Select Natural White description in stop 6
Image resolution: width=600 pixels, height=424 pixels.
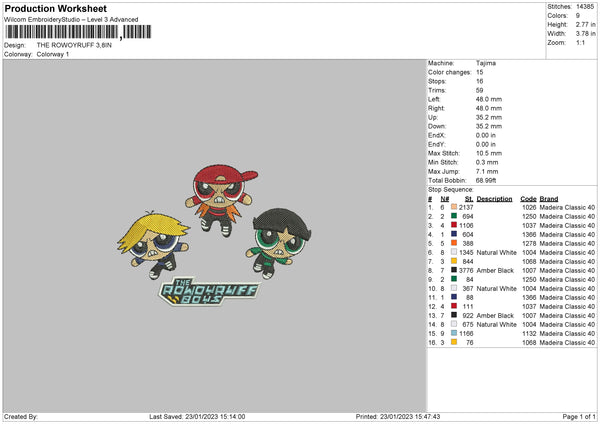pyautogui.click(x=497, y=253)
